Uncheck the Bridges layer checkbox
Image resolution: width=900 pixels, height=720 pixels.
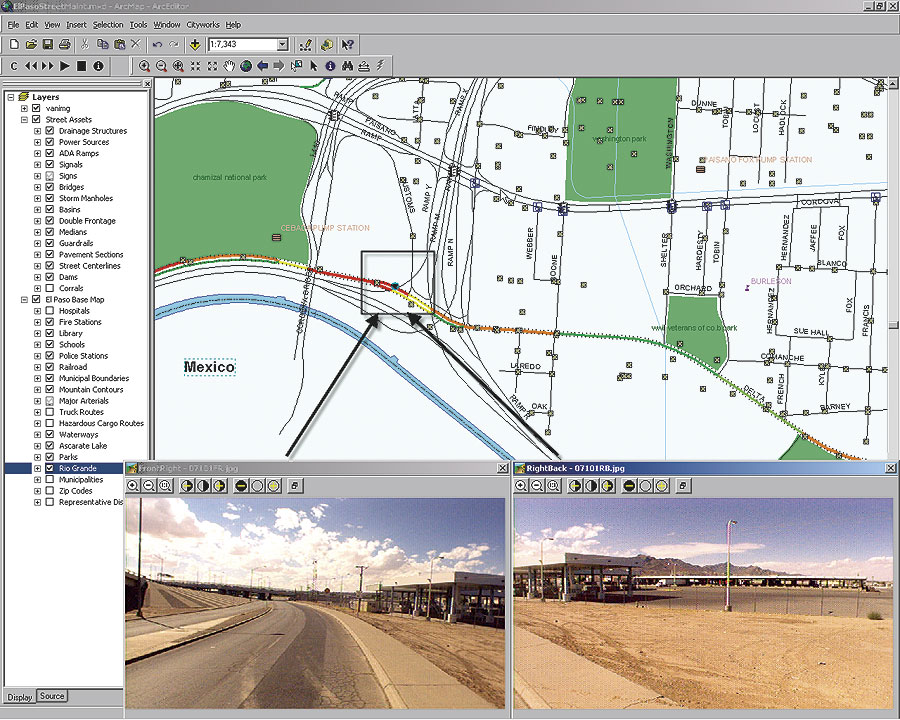pyautogui.click(x=49, y=187)
